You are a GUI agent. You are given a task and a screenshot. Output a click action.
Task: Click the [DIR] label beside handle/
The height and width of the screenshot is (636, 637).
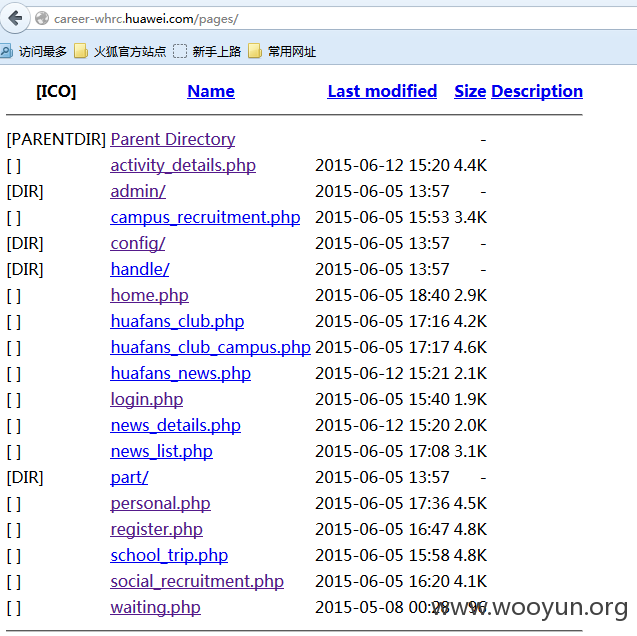click(25, 269)
